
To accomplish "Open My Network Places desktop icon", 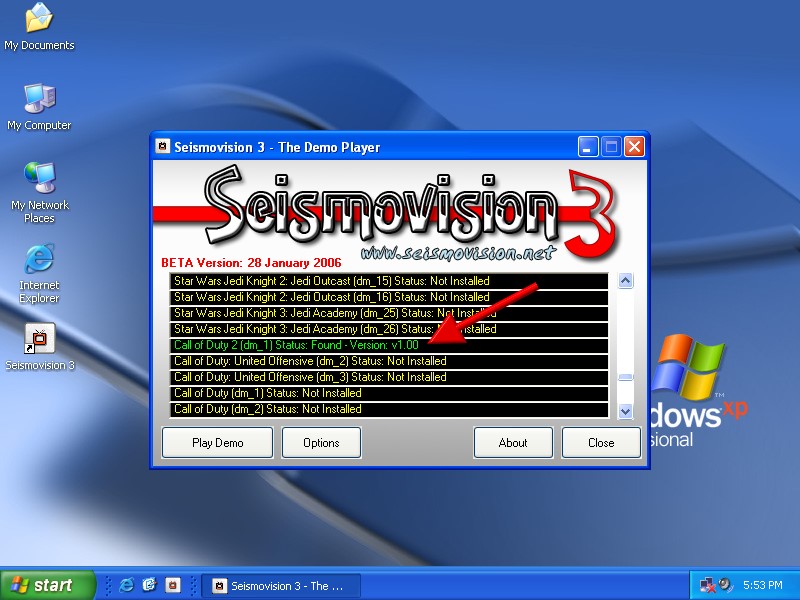I will tap(39, 180).
